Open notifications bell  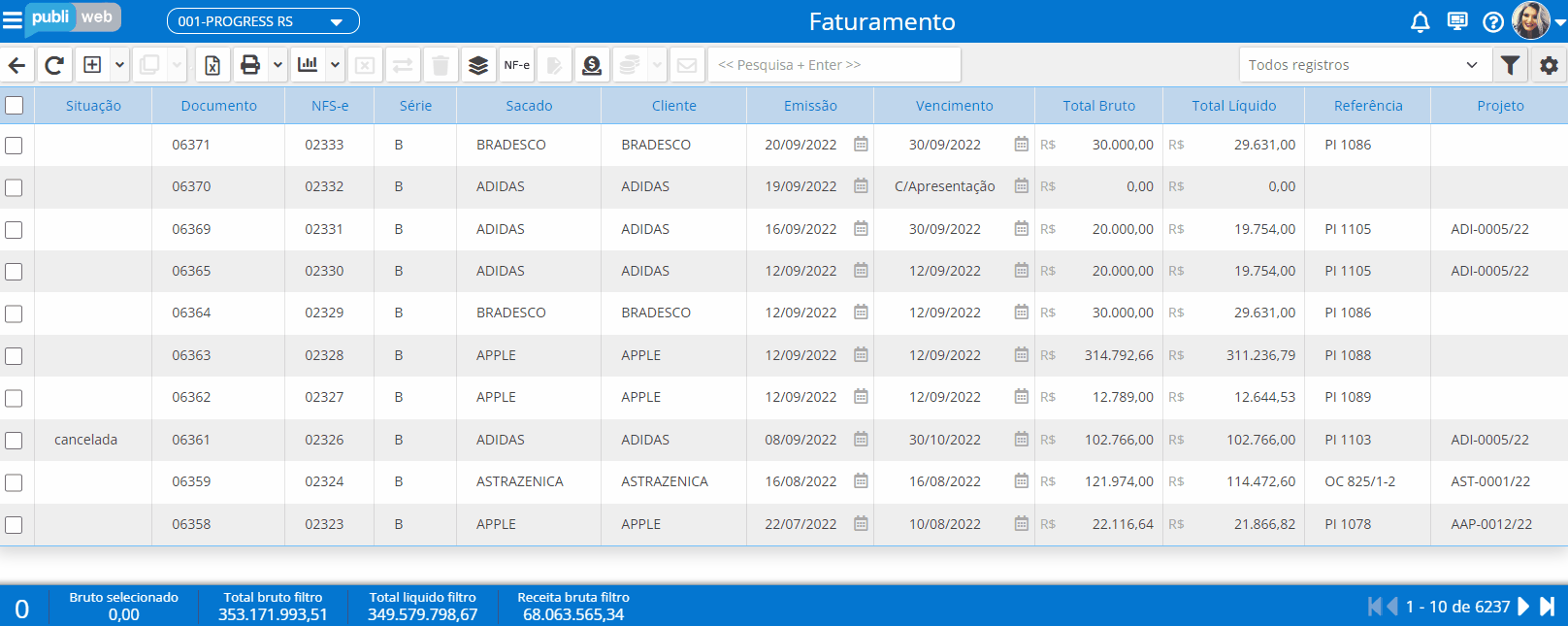1421,21
